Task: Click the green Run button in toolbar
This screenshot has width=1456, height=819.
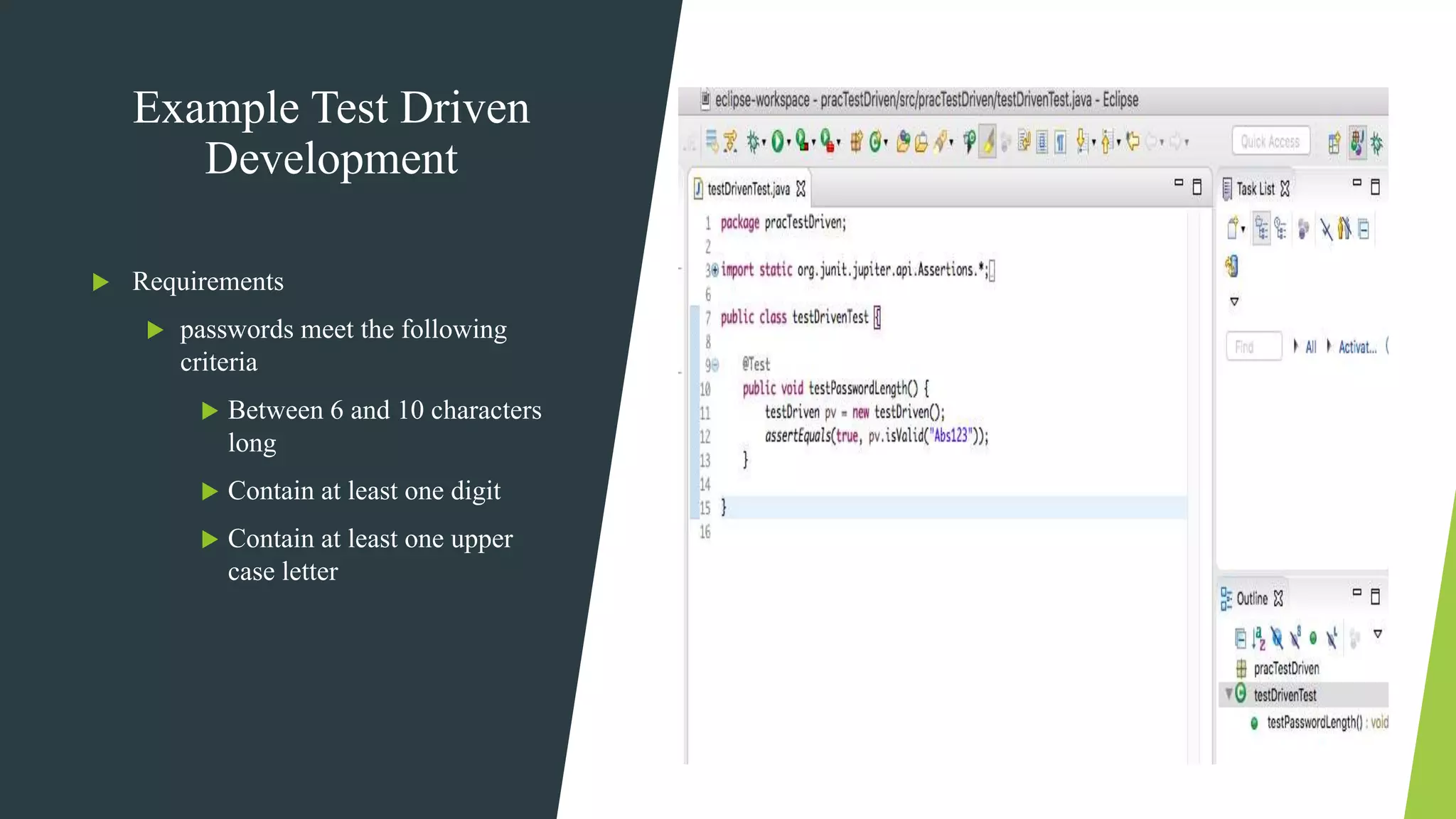Action: click(x=777, y=142)
